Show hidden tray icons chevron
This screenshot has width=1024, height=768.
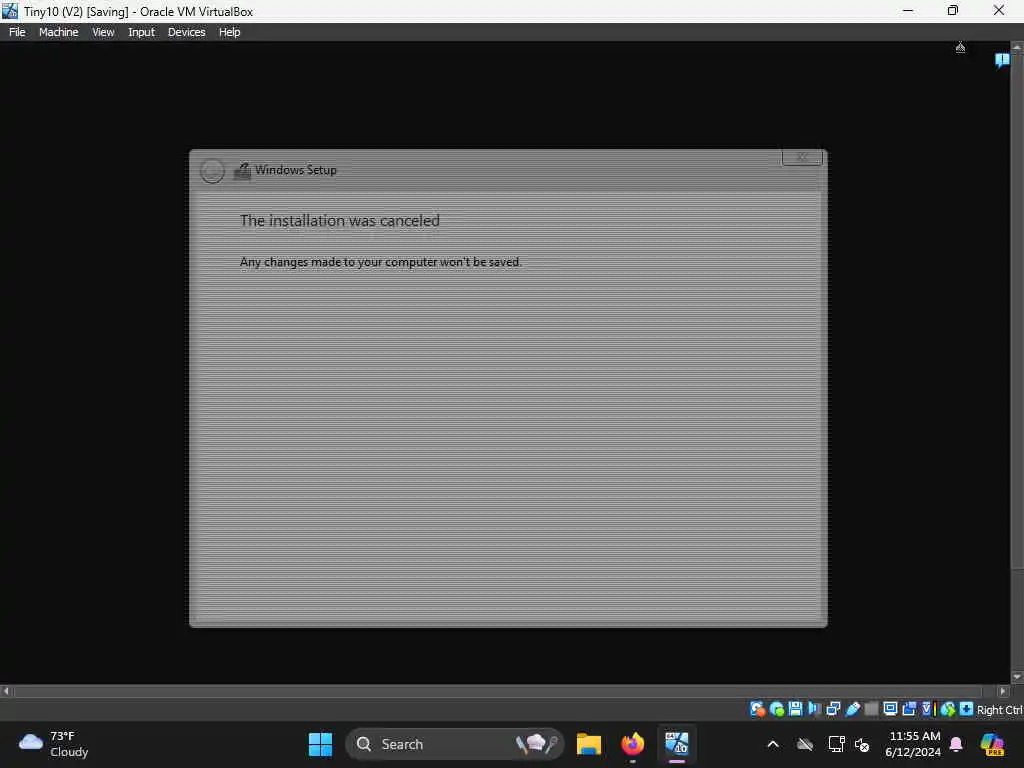[x=773, y=744]
